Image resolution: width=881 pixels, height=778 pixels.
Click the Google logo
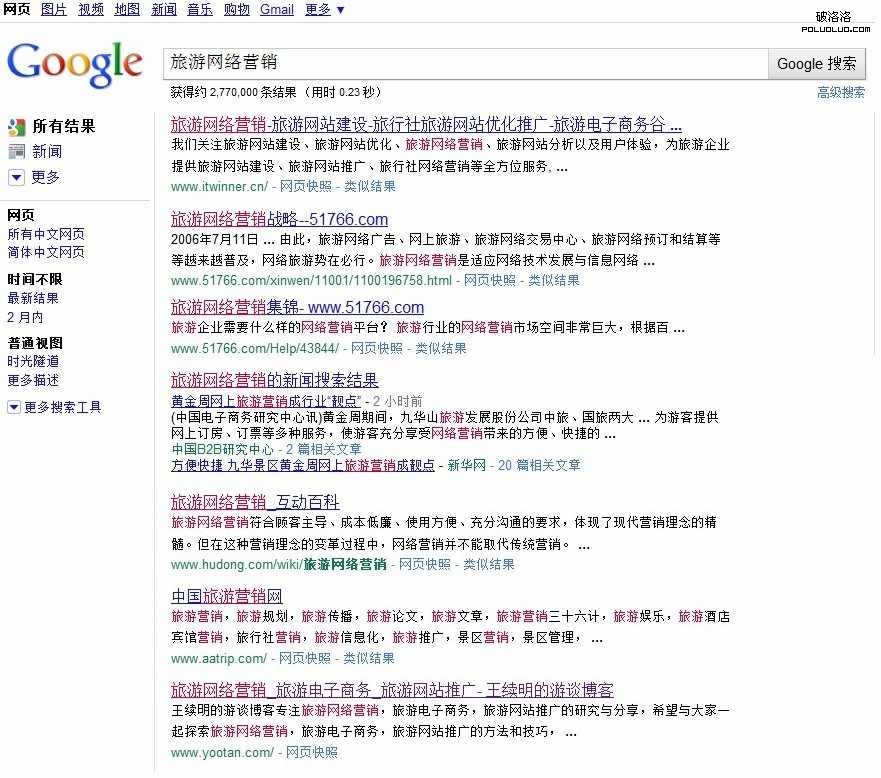pos(74,62)
